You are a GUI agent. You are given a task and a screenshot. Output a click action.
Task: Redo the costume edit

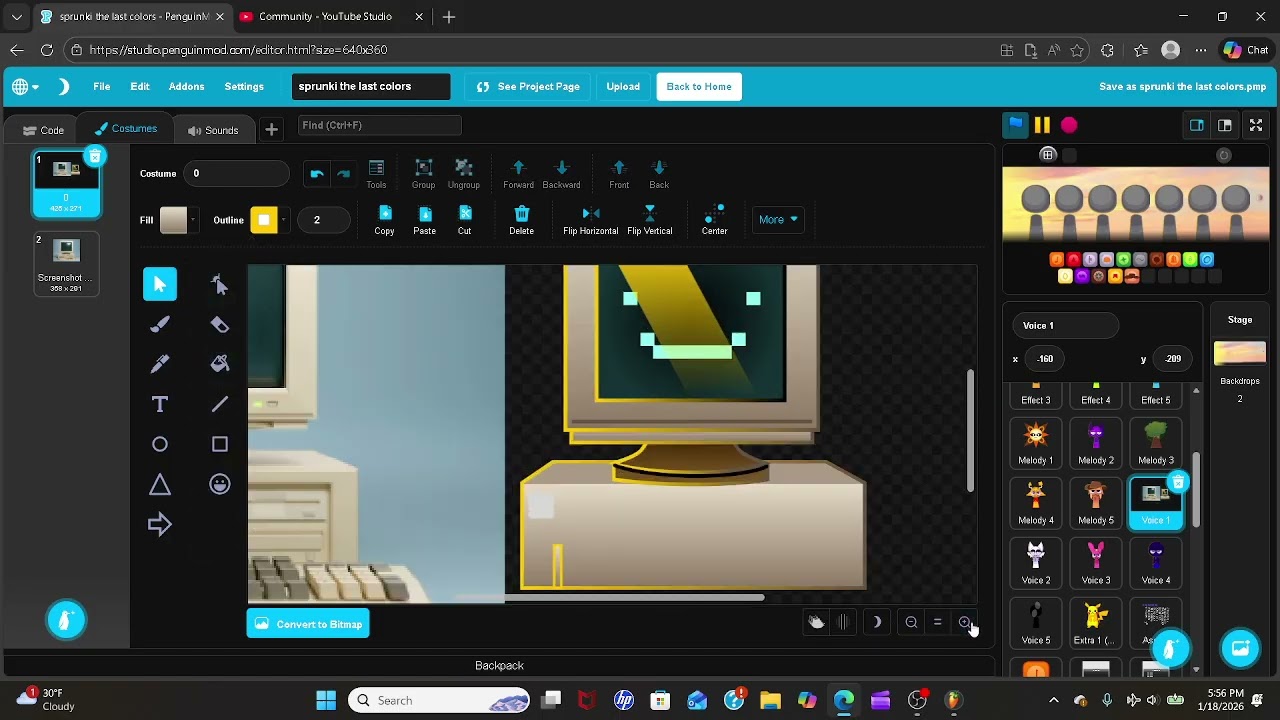(343, 174)
